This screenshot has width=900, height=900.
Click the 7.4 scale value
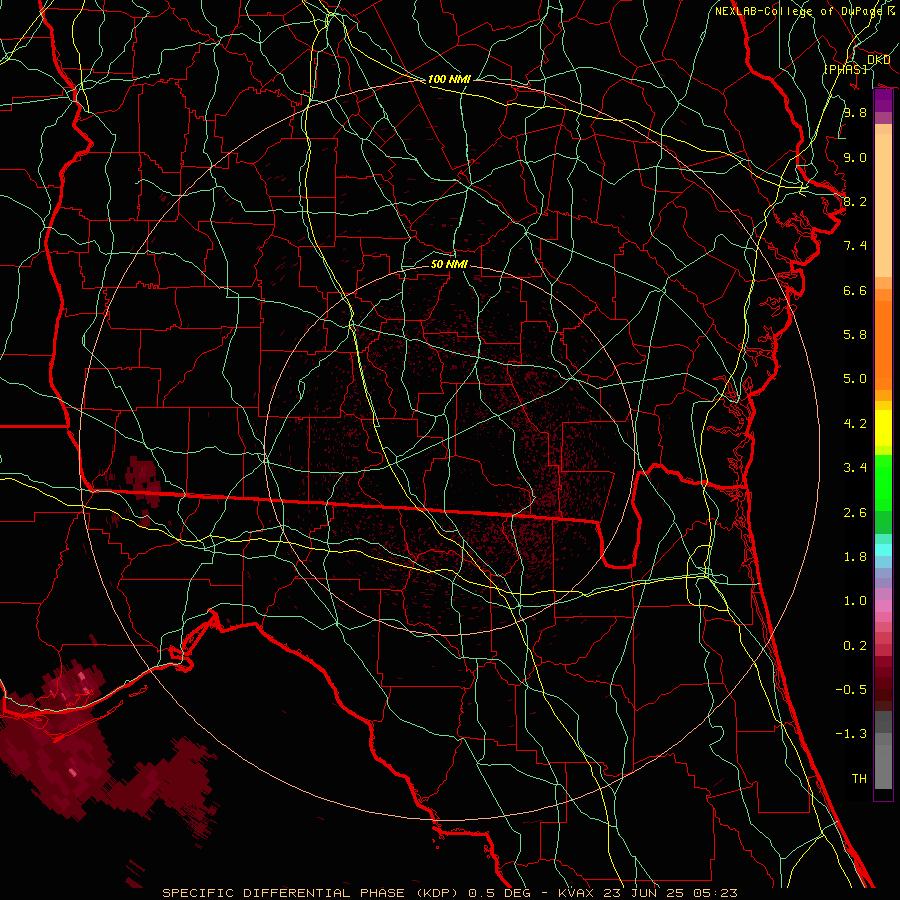point(855,246)
